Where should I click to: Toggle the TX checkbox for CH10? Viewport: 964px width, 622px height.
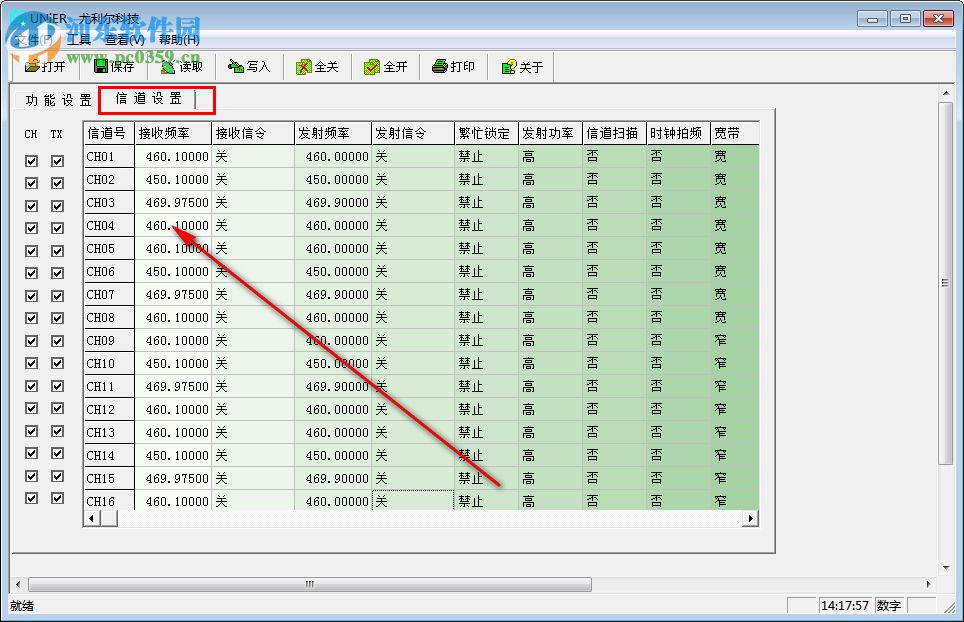click(57, 363)
